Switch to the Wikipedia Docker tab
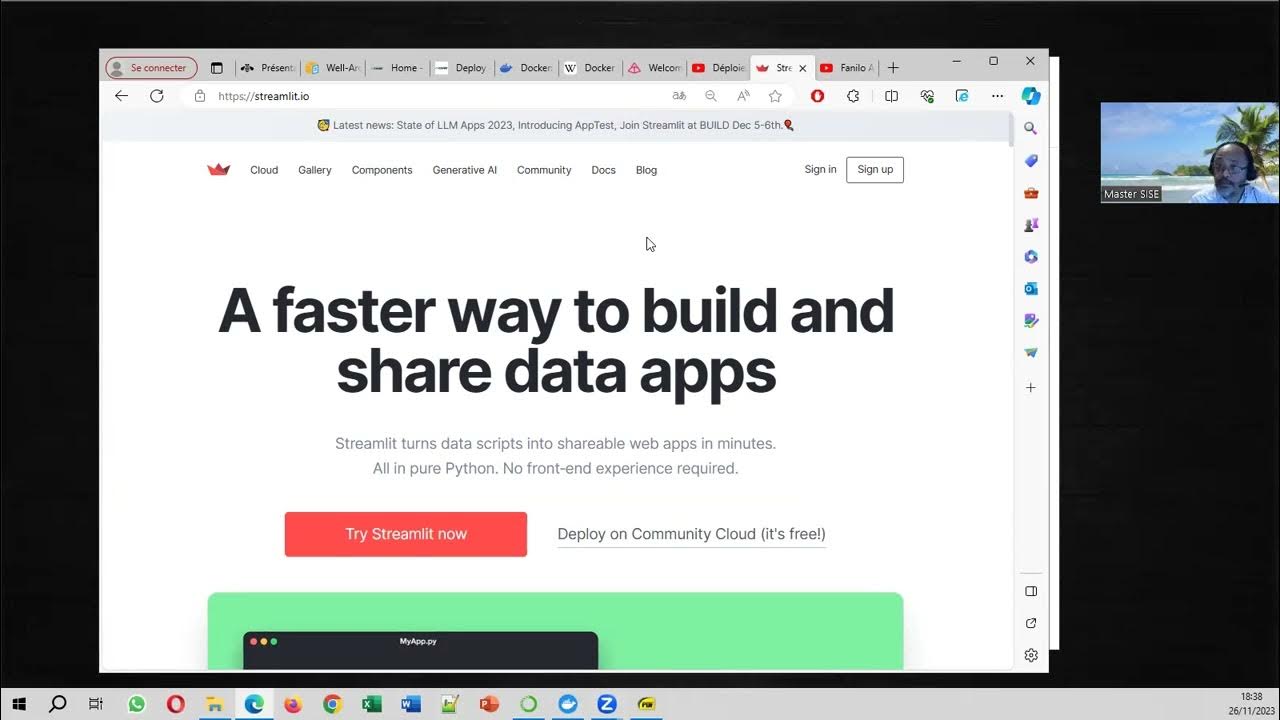Image resolution: width=1280 pixels, height=720 pixels. click(x=590, y=68)
